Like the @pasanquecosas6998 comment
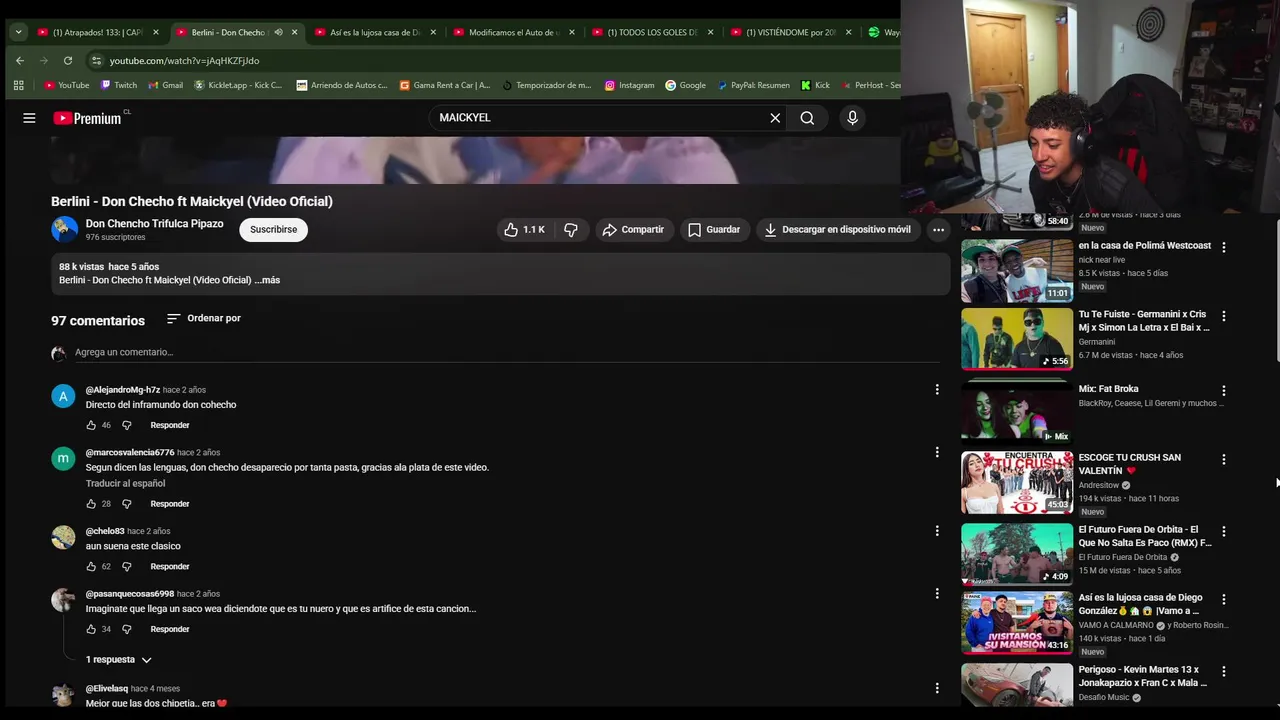 (91, 629)
